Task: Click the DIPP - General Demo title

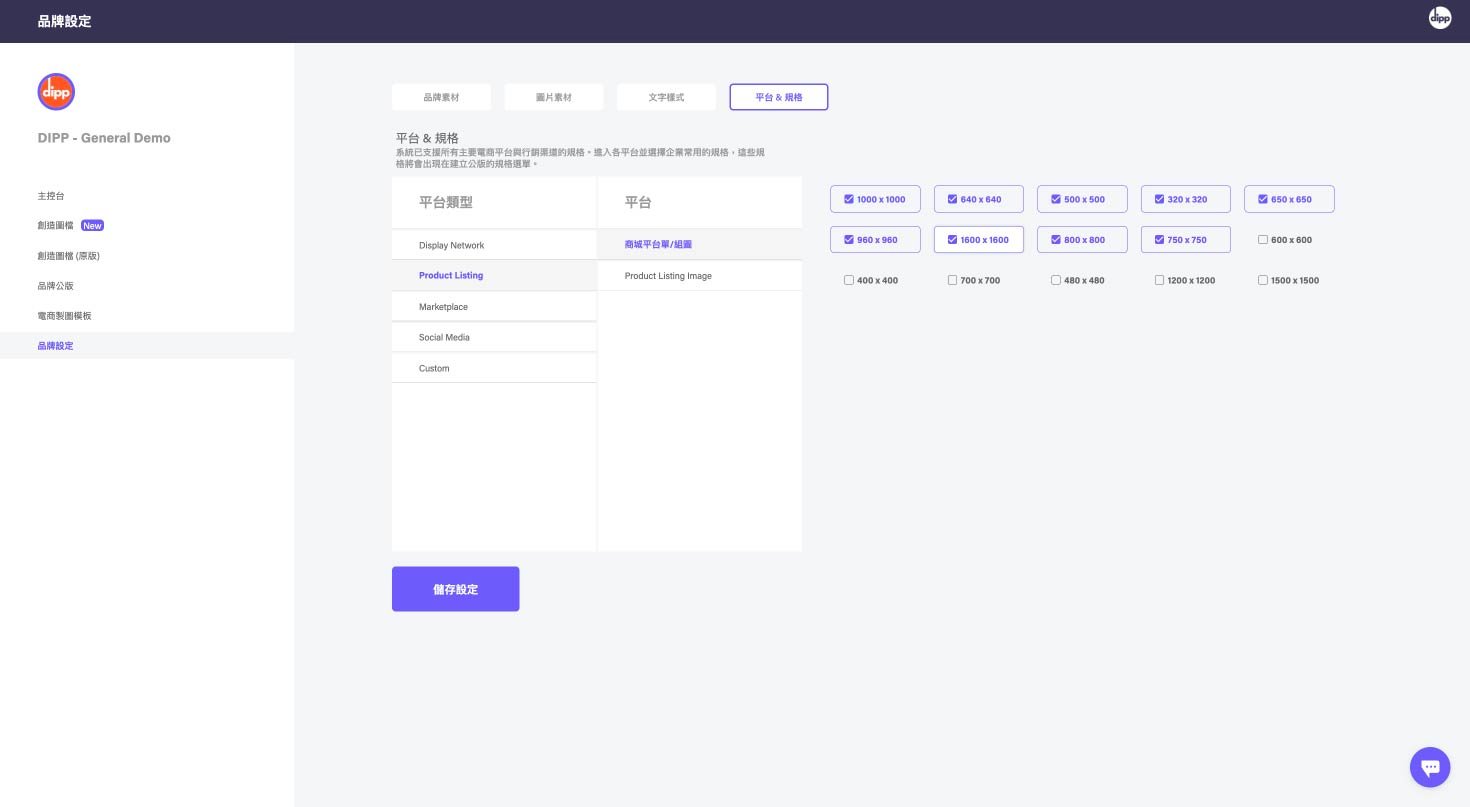Action: 104,138
